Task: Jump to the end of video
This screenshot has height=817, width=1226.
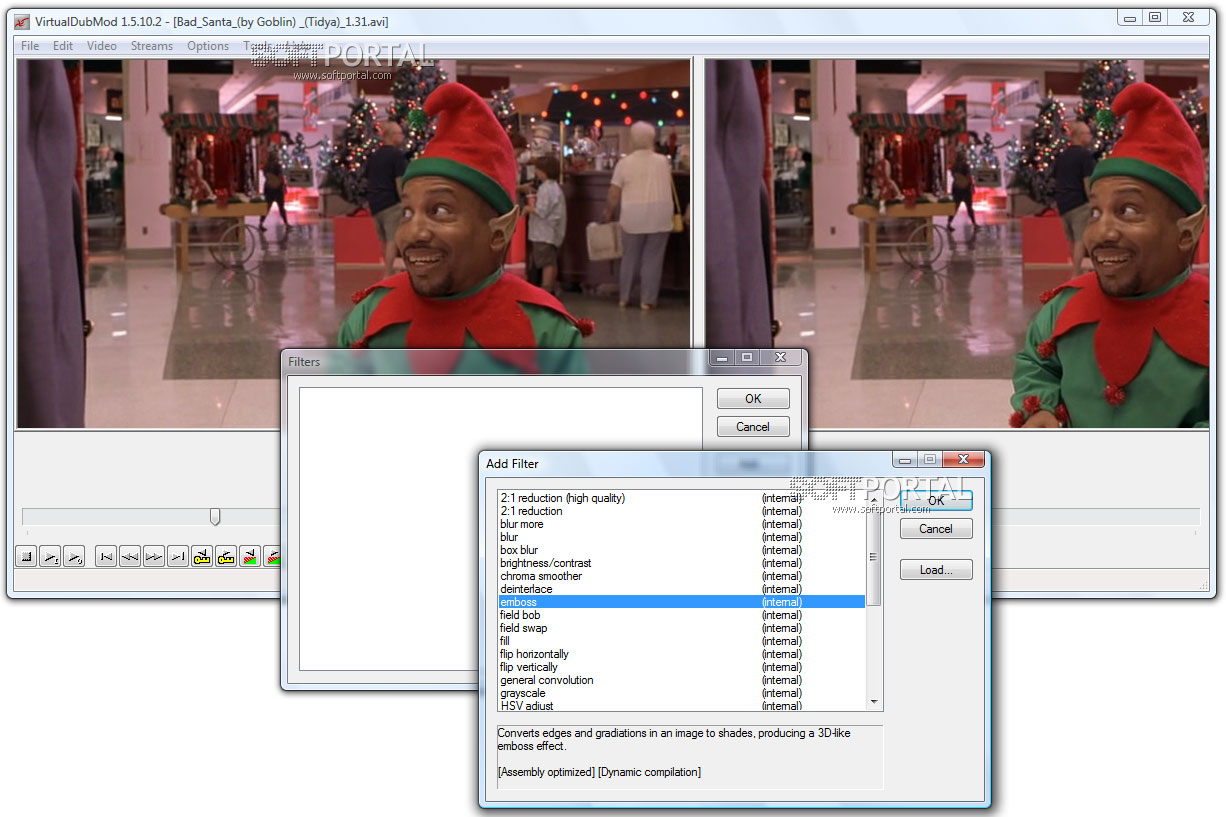Action: (178, 557)
